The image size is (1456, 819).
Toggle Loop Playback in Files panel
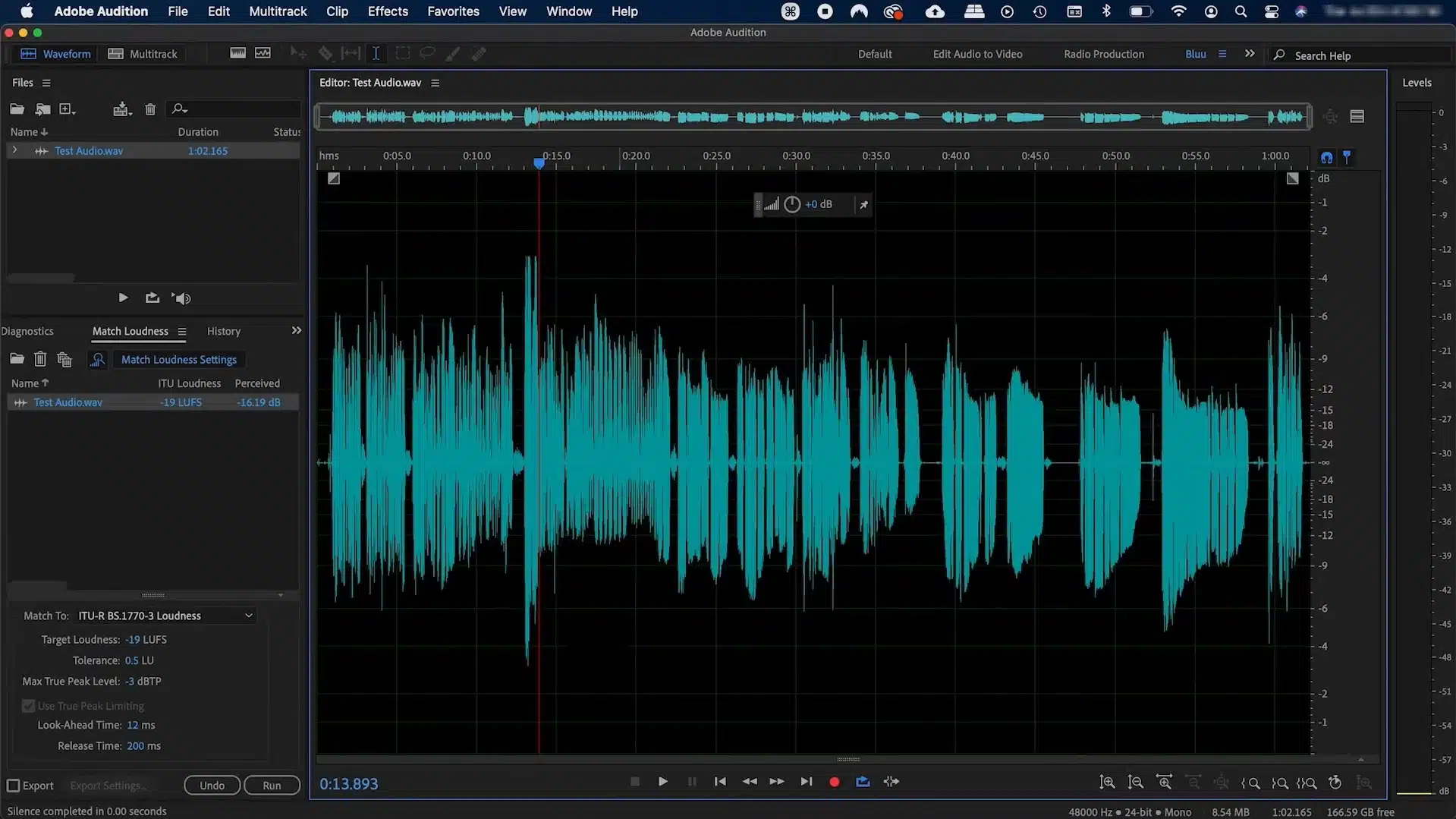click(153, 298)
